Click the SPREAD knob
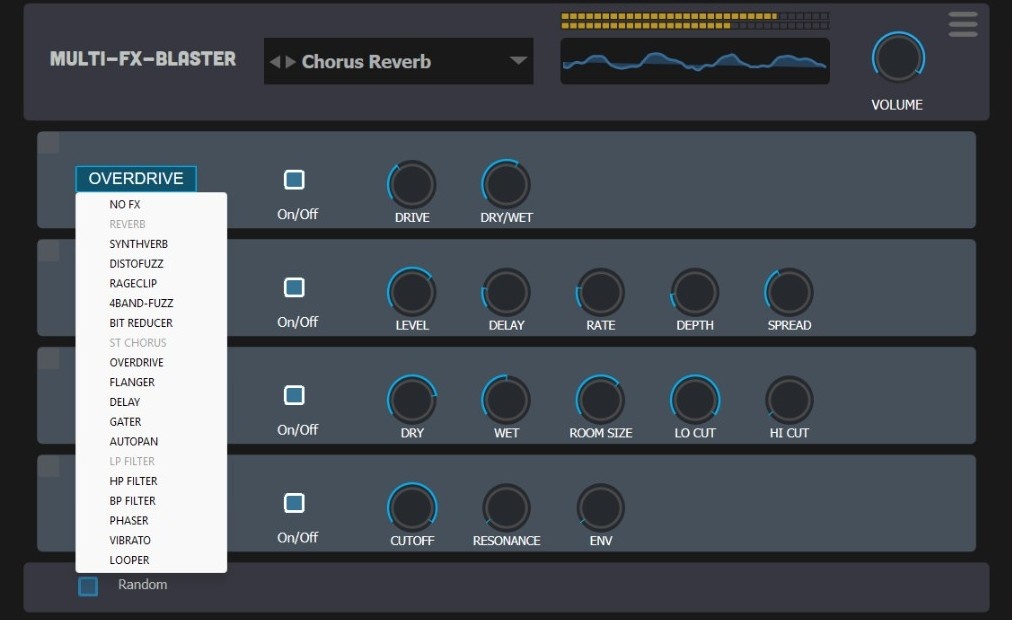This screenshot has height=620, width=1012. click(788, 292)
